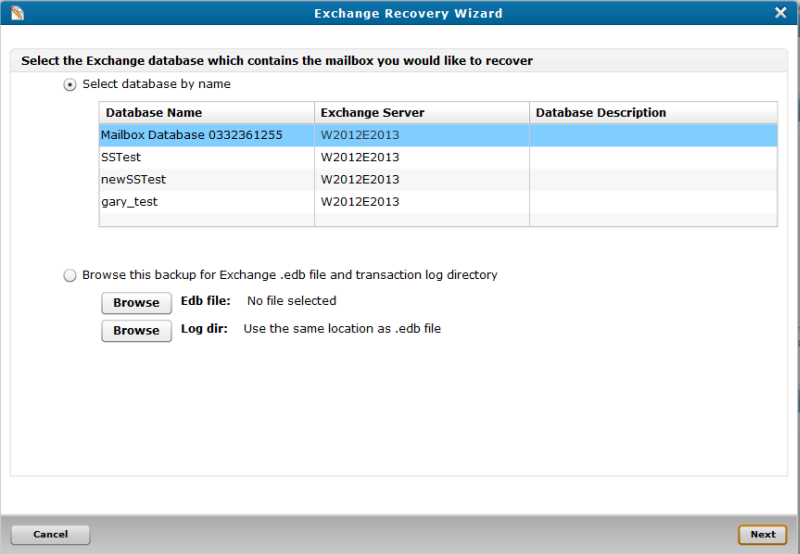Select the gary_test database row
800x554 pixels.
[x=438, y=202]
